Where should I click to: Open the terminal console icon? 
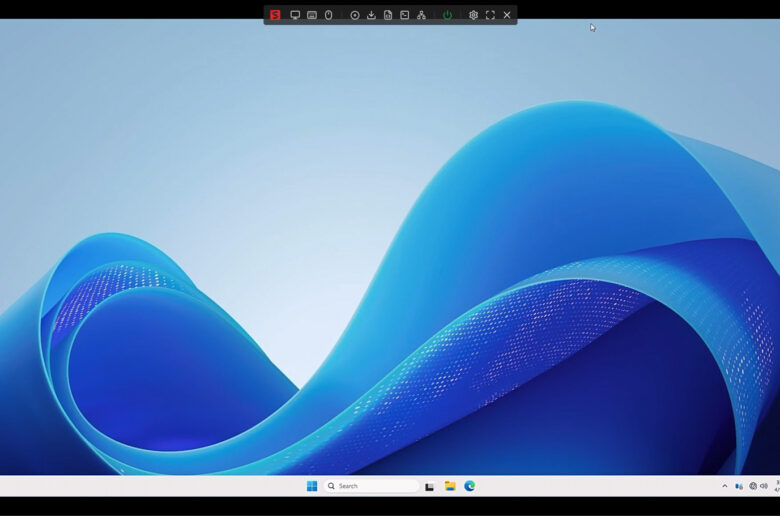click(405, 15)
